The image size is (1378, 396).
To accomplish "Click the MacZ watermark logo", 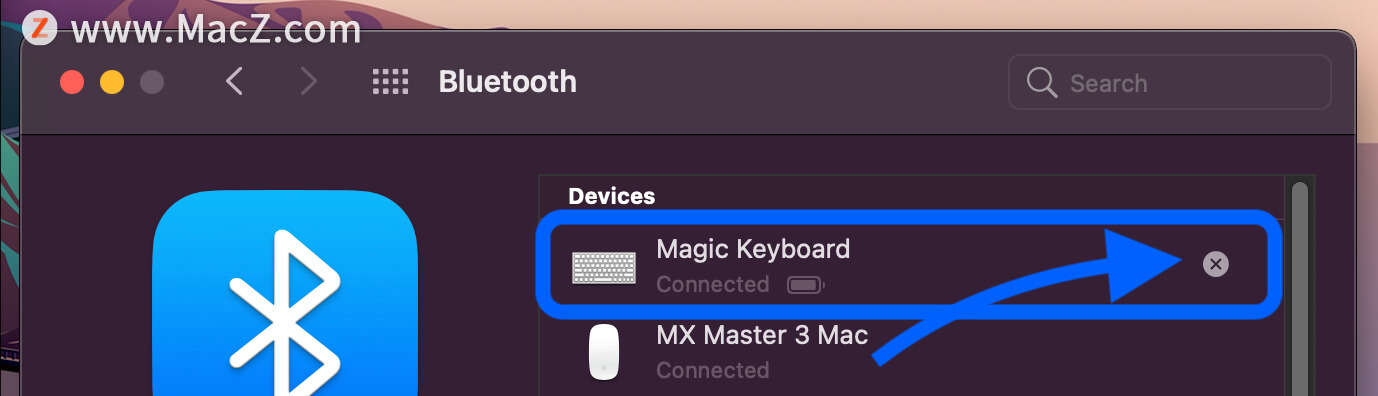I will pyautogui.click(x=39, y=27).
